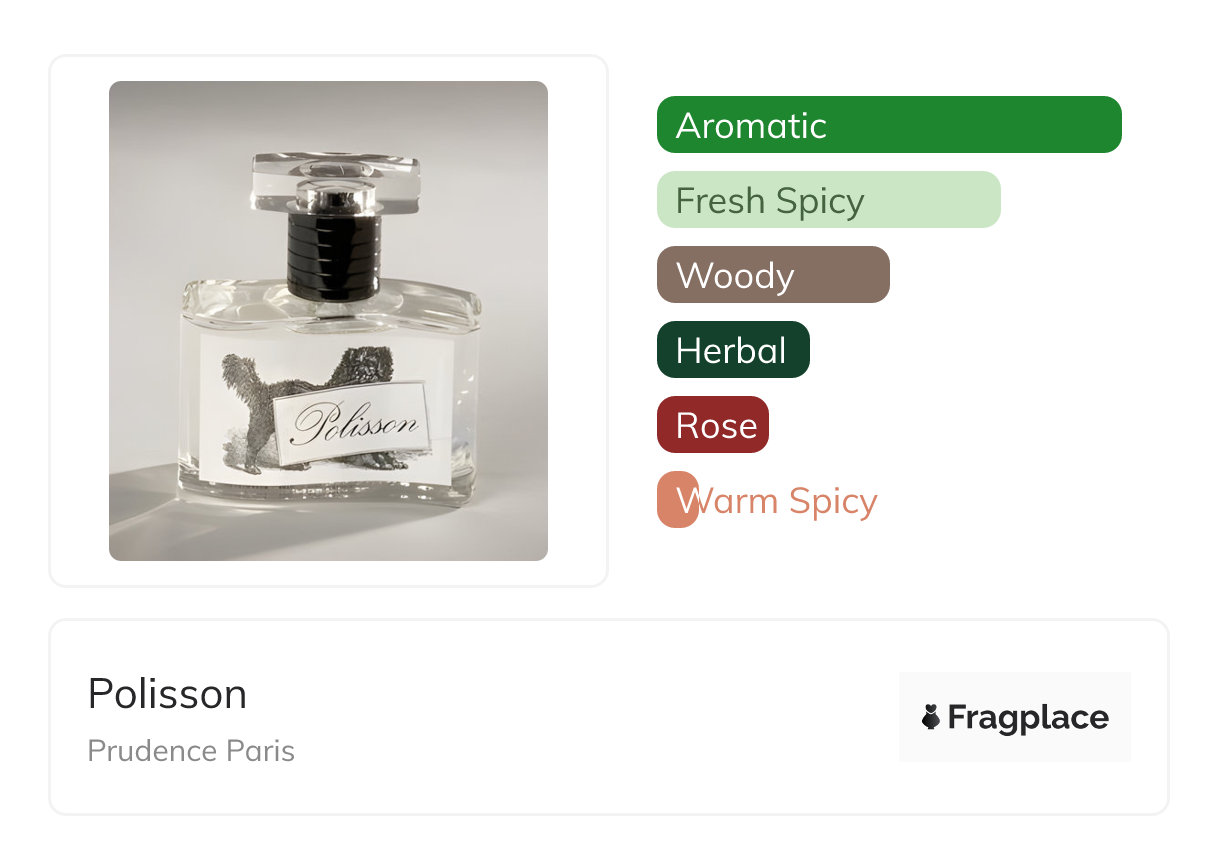Screen dimensions: 1218x864
Task: Pick the red Rose accord bar
Action: (x=713, y=425)
